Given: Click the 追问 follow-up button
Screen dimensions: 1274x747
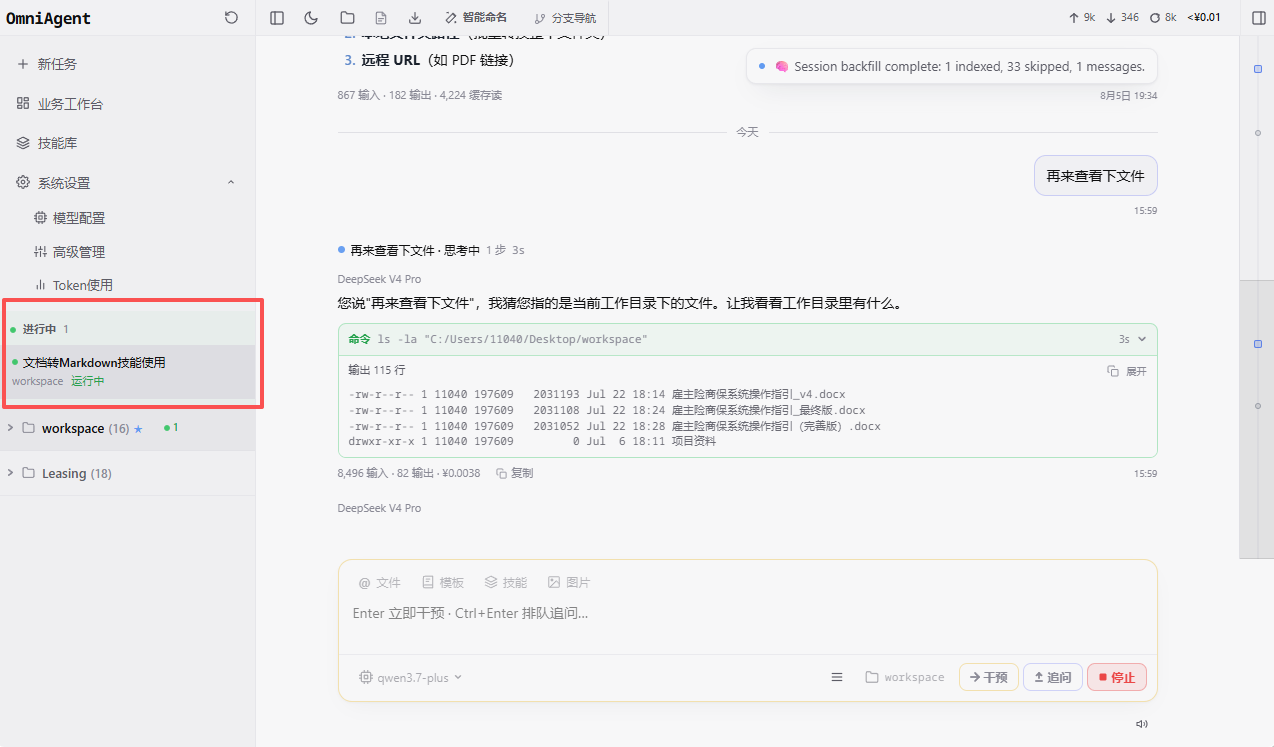Looking at the screenshot, I should click(x=1053, y=677).
